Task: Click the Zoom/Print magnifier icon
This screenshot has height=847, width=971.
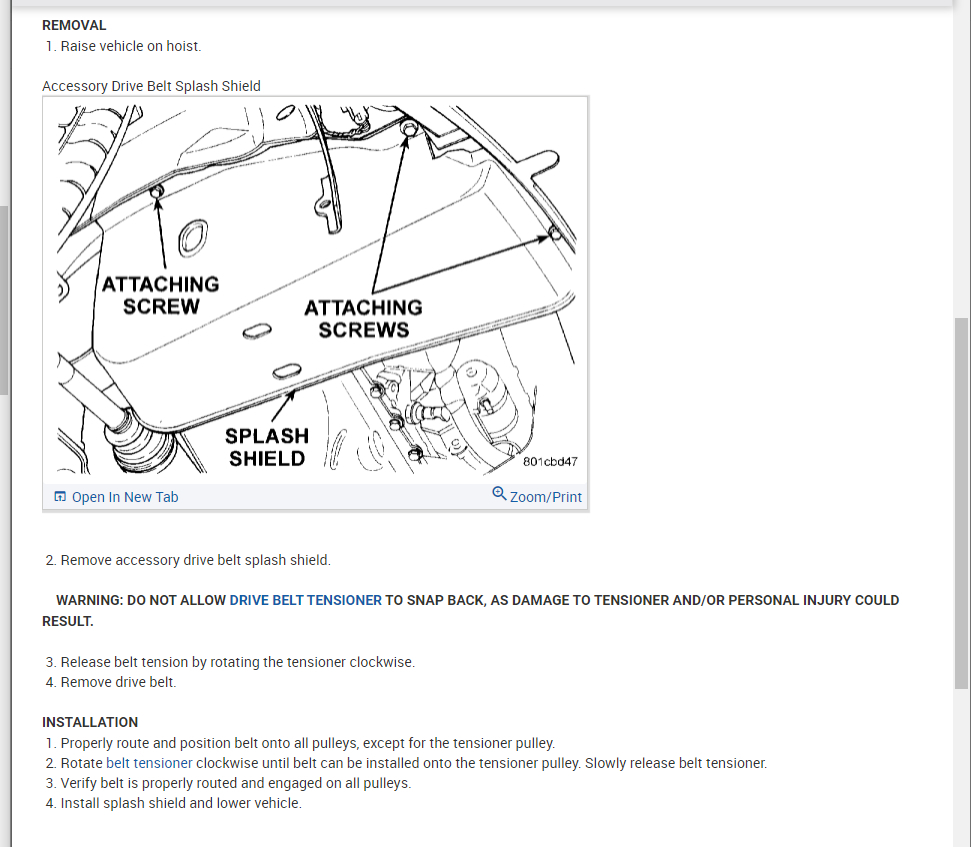Action: click(499, 493)
